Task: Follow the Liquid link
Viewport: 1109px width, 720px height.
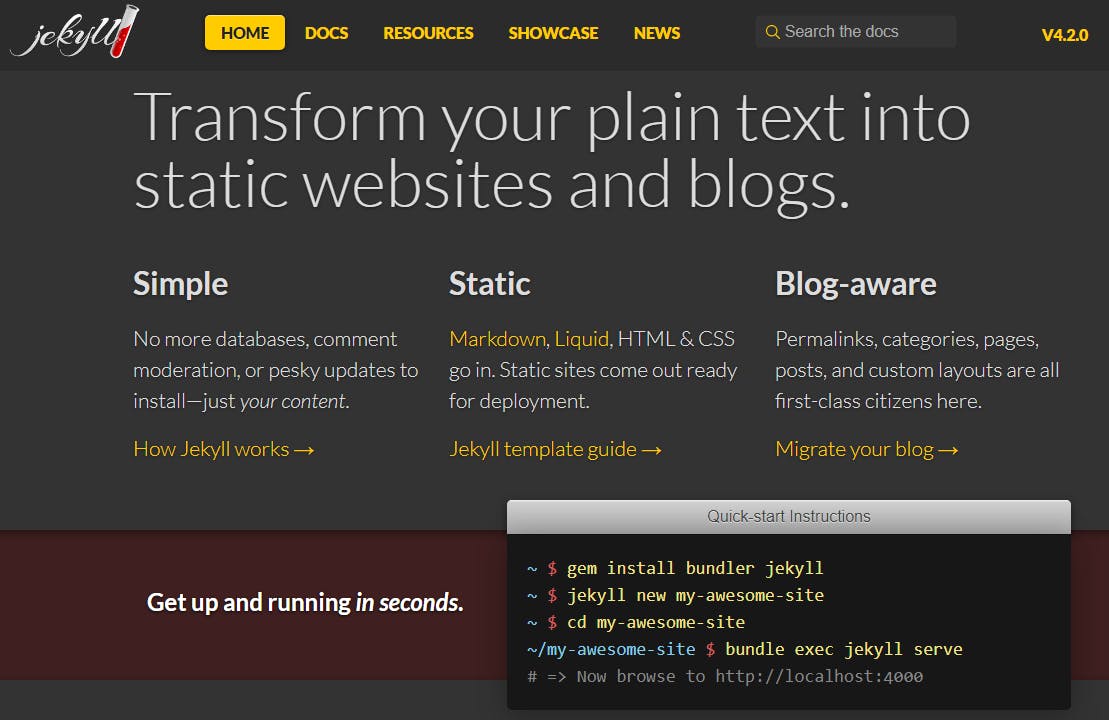Action: (x=582, y=339)
